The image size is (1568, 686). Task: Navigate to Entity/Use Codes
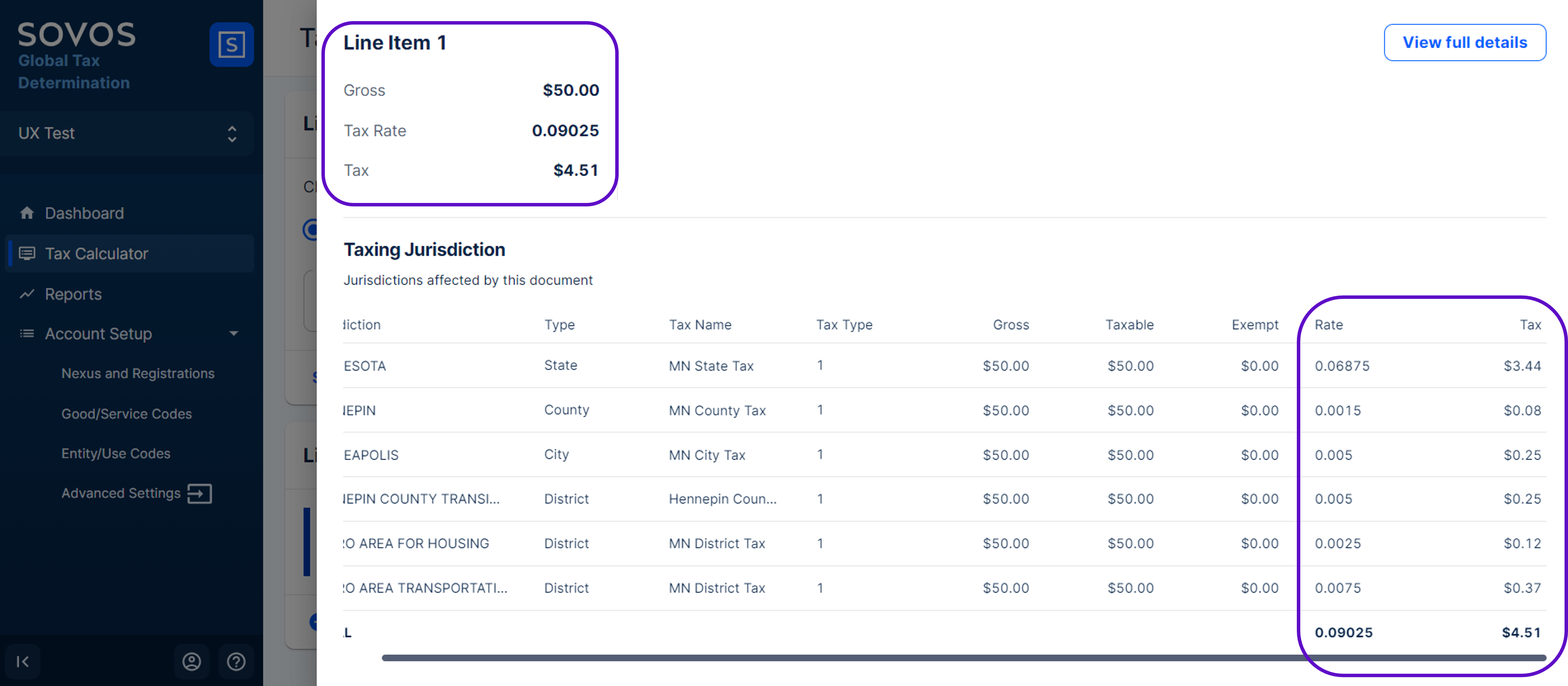[x=116, y=453]
